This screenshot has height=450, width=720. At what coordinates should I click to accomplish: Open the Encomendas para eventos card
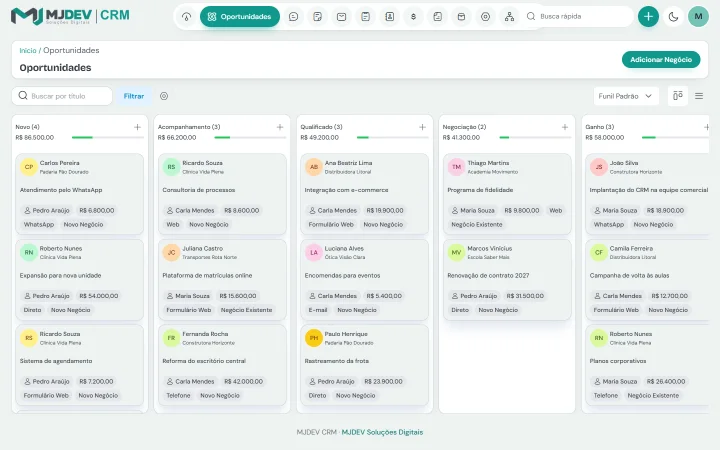point(365,280)
